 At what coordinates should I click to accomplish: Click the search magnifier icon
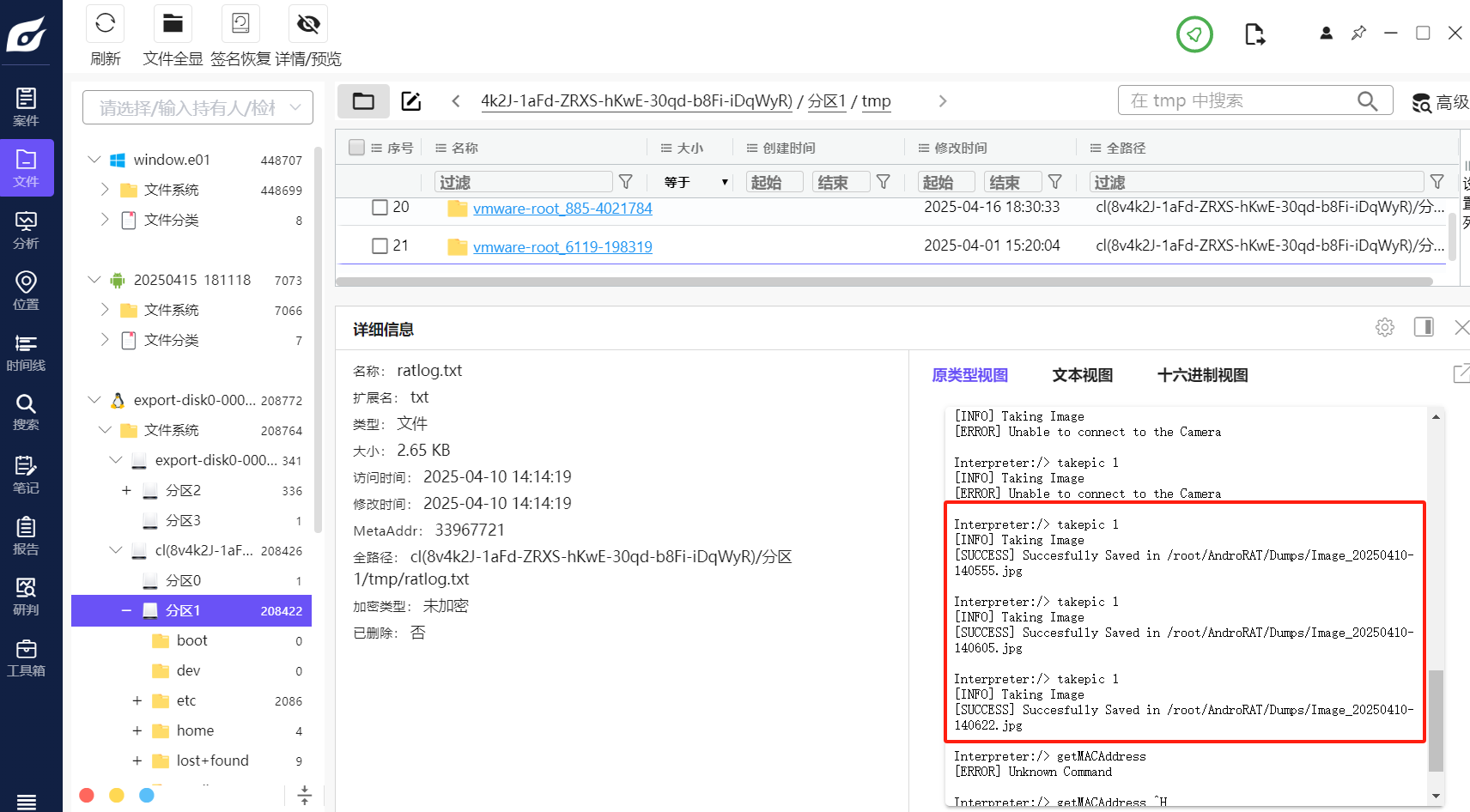(x=1368, y=101)
